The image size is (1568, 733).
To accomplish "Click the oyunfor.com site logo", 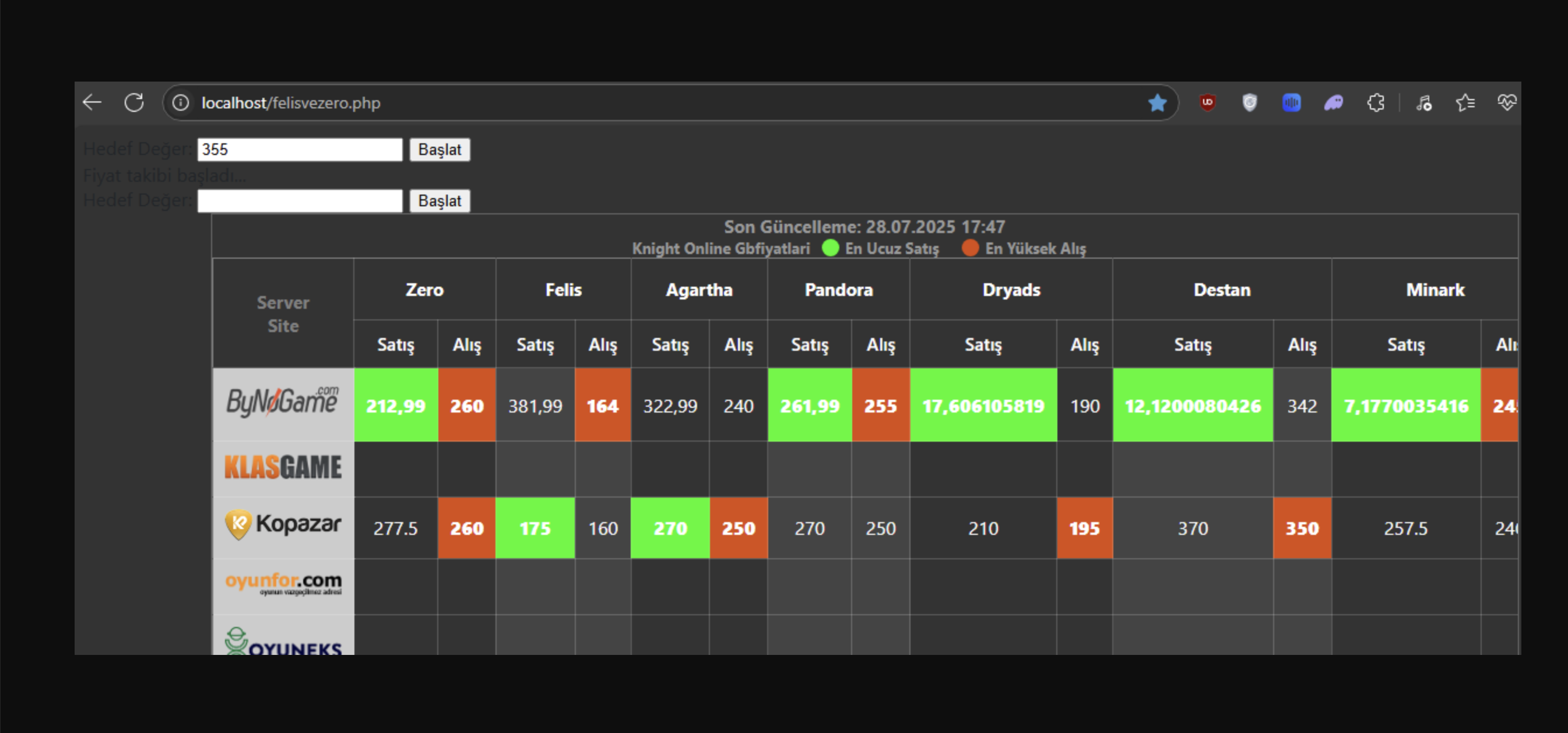I will 283,583.
